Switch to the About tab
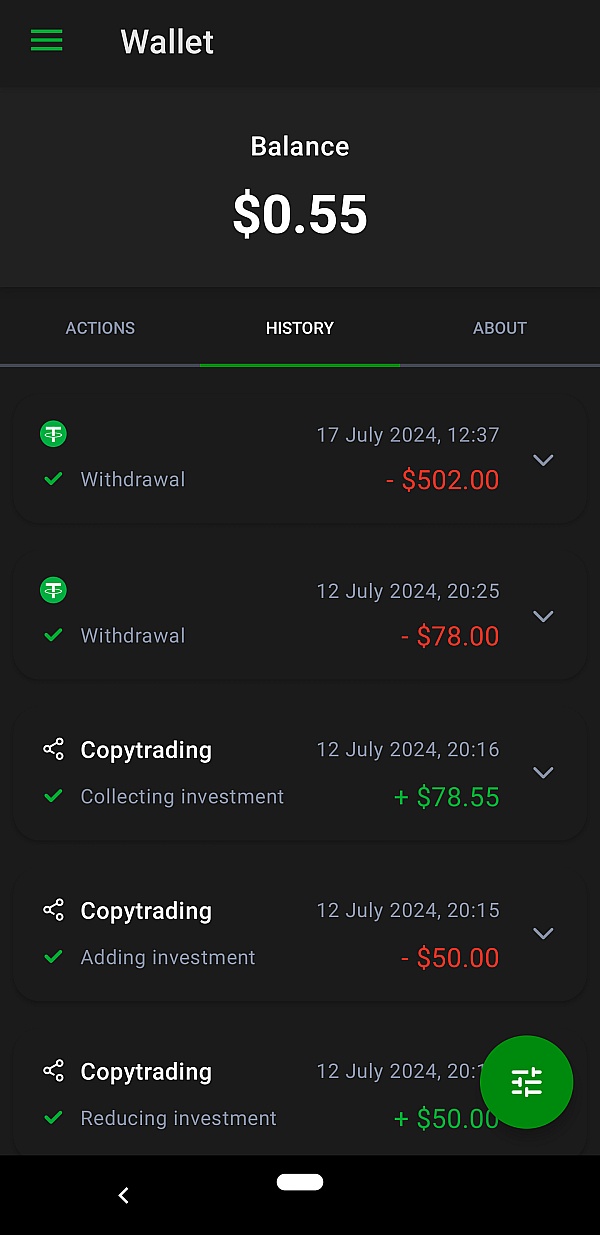The image size is (600, 1235). coord(499,328)
